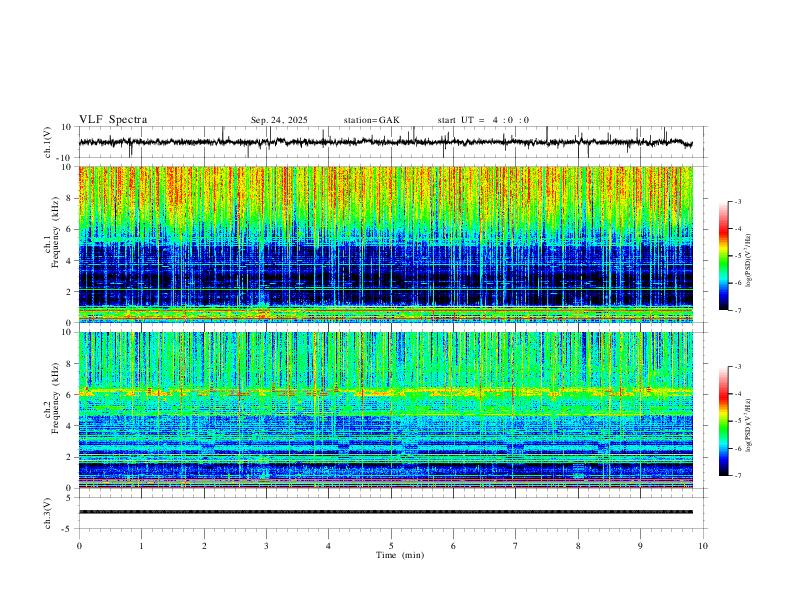Viewport: 792px width, 612px height.
Task: Click the "-7" label on ch.1 colorbar
Action: tap(737, 310)
